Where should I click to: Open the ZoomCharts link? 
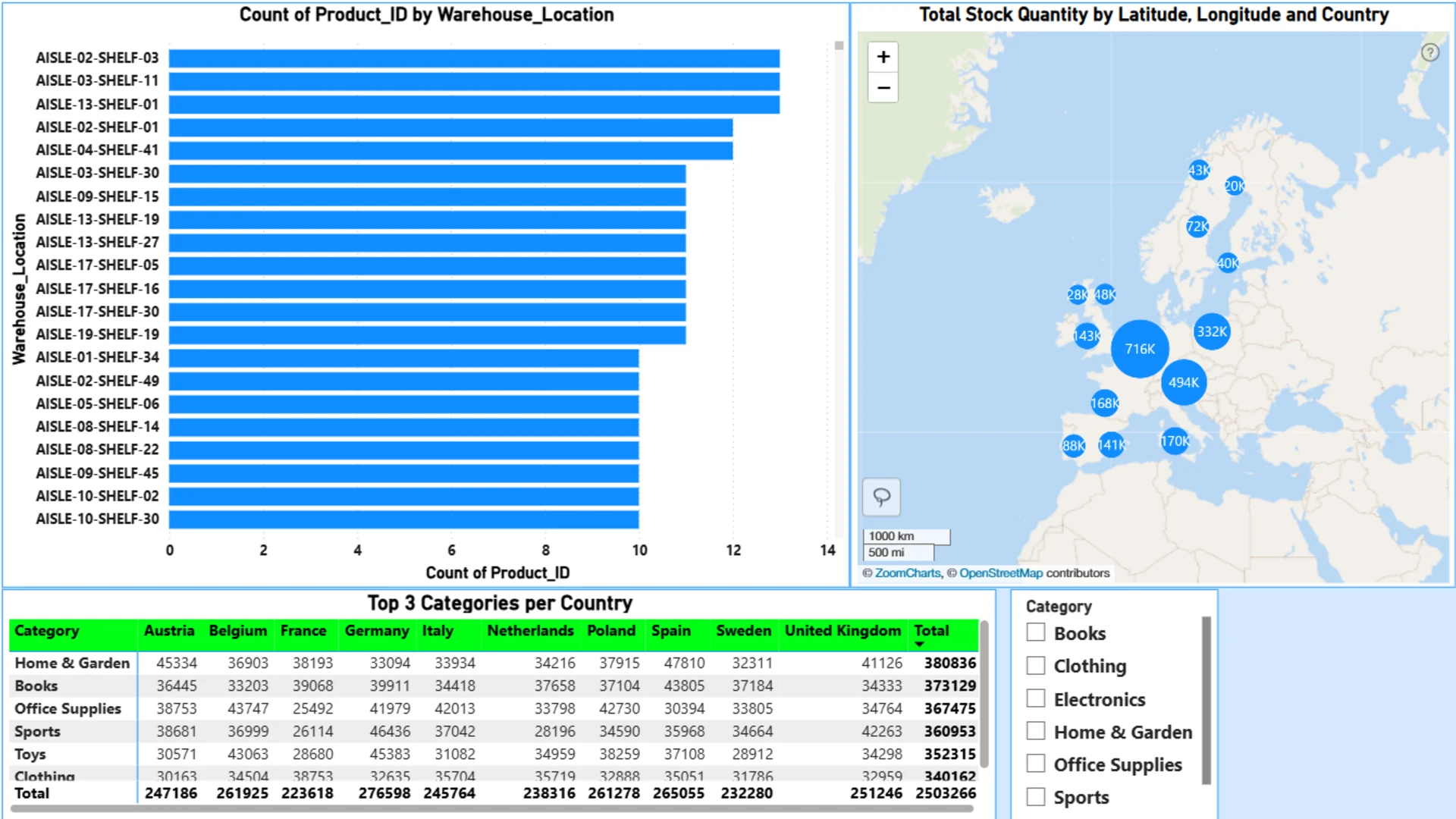[907, 573]
